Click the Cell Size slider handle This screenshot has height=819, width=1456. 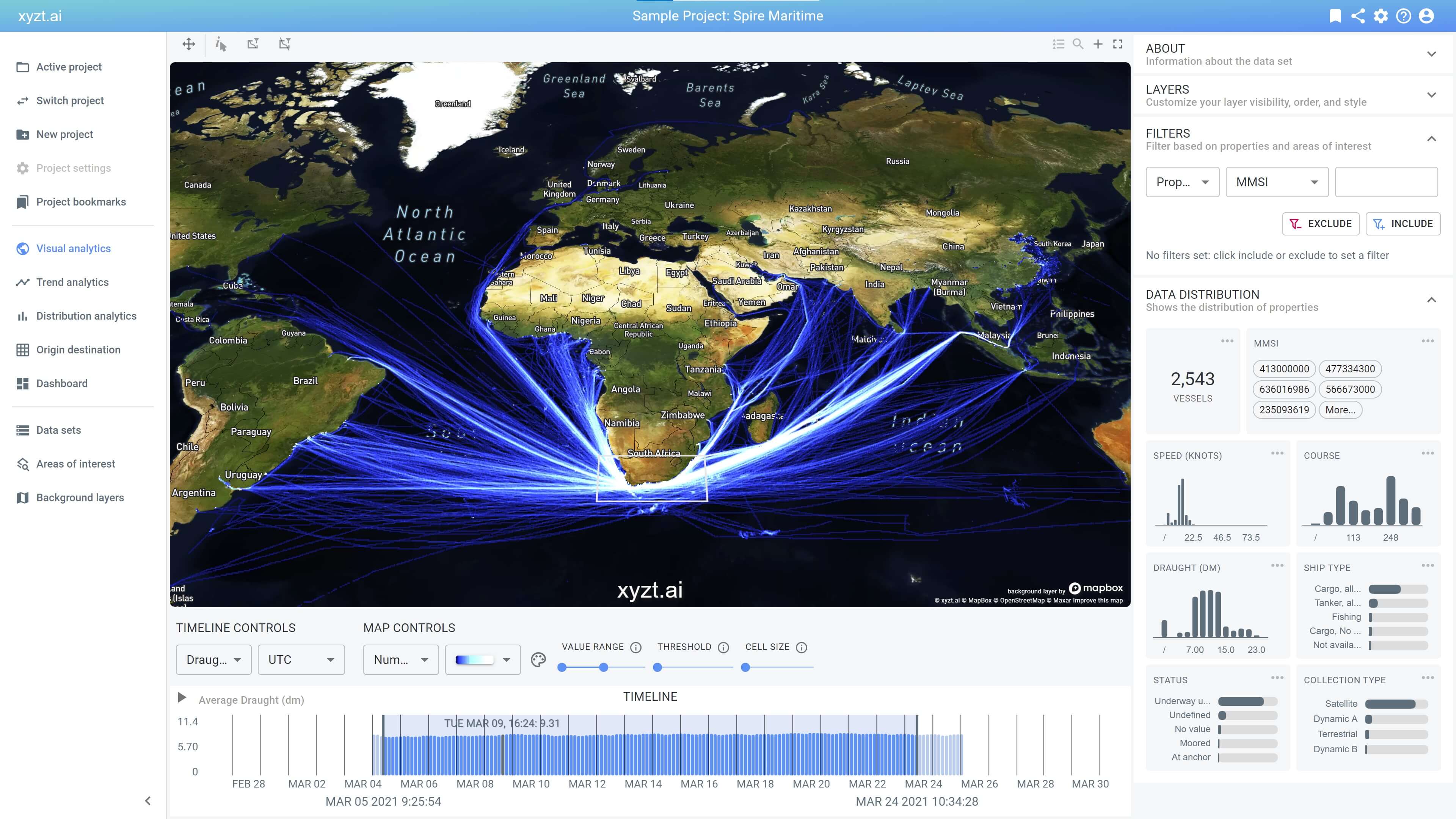click(745, 667)
